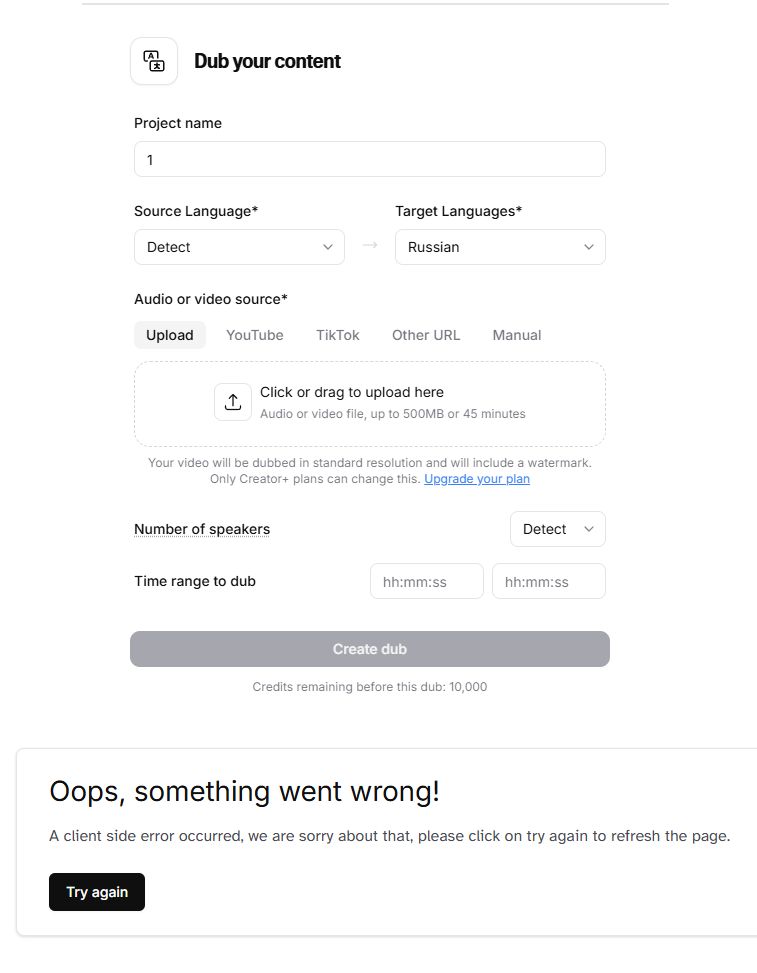Click the Create dub button

370,649
